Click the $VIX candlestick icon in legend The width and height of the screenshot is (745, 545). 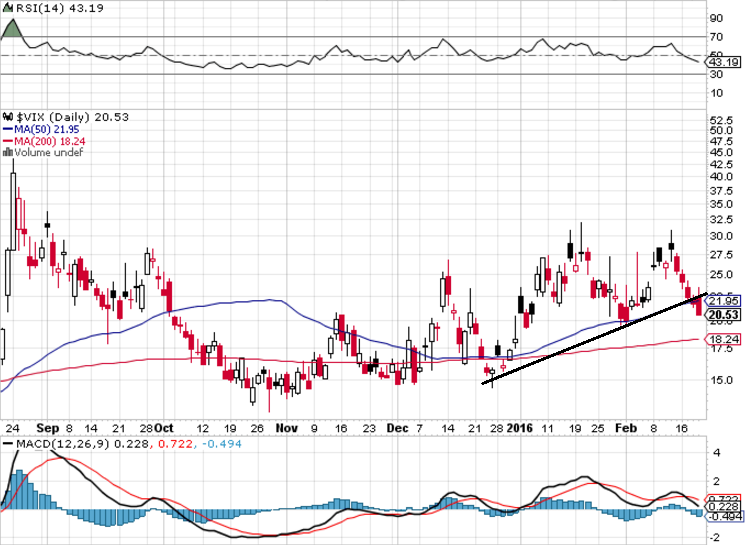8,117
